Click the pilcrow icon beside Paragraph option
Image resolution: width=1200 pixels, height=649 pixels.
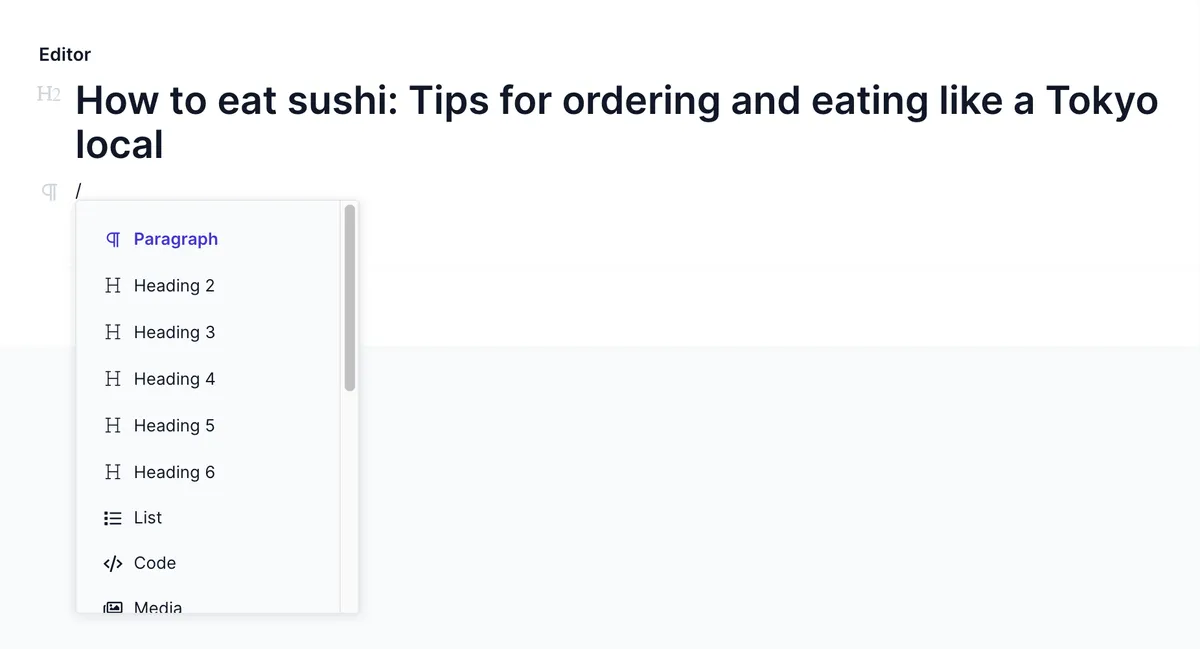point(113,239)
